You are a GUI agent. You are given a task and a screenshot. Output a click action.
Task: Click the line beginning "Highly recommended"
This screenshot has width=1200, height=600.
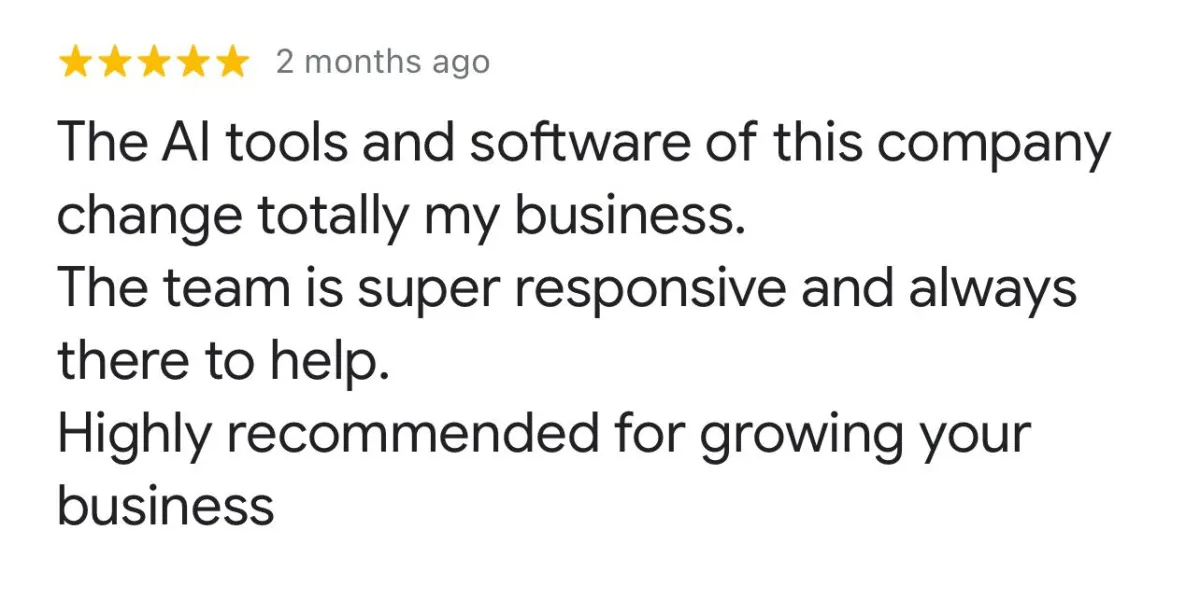(x=543, y=435)
